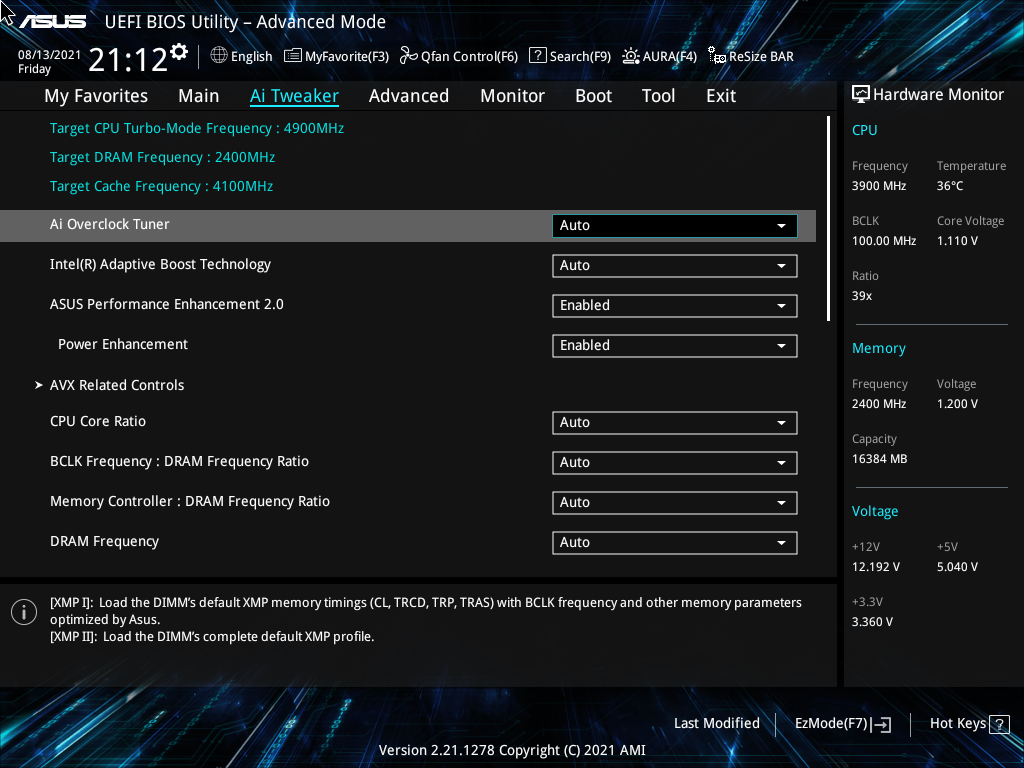Click the Search(F9) question mark icon
The height and width of the screenshot is (768, 1024).
click(537, 56)
